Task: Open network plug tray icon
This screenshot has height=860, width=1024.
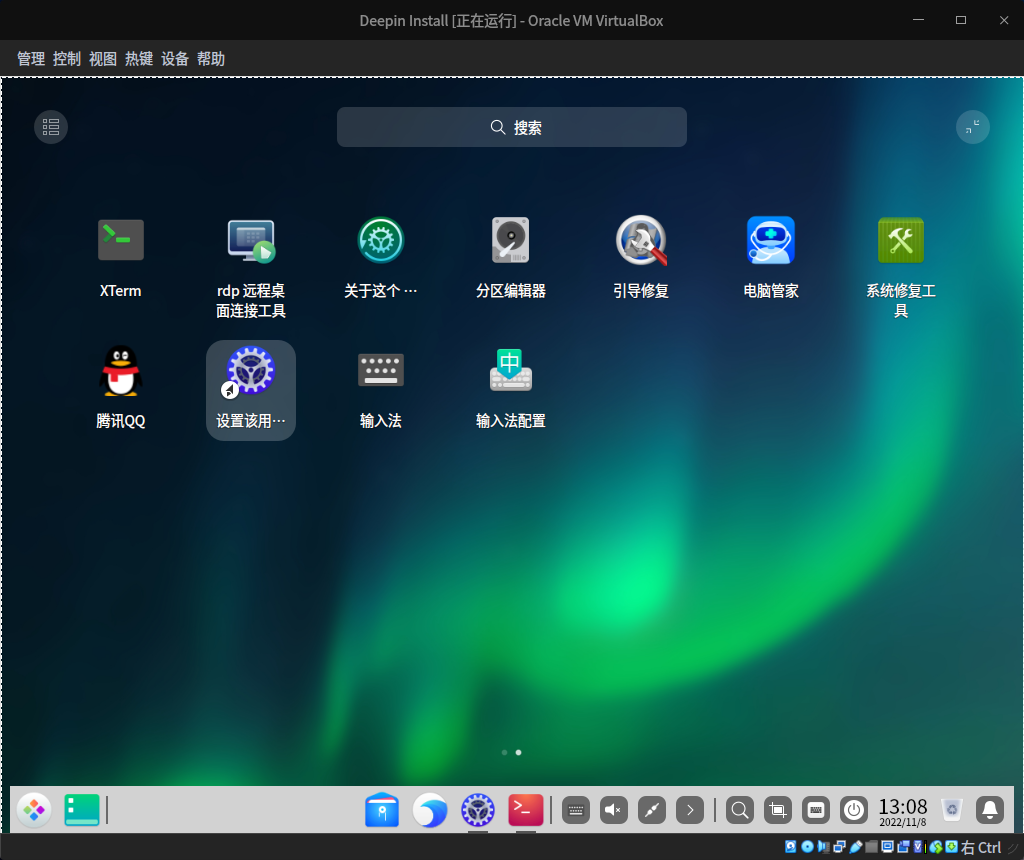Action: pos(652,810)
